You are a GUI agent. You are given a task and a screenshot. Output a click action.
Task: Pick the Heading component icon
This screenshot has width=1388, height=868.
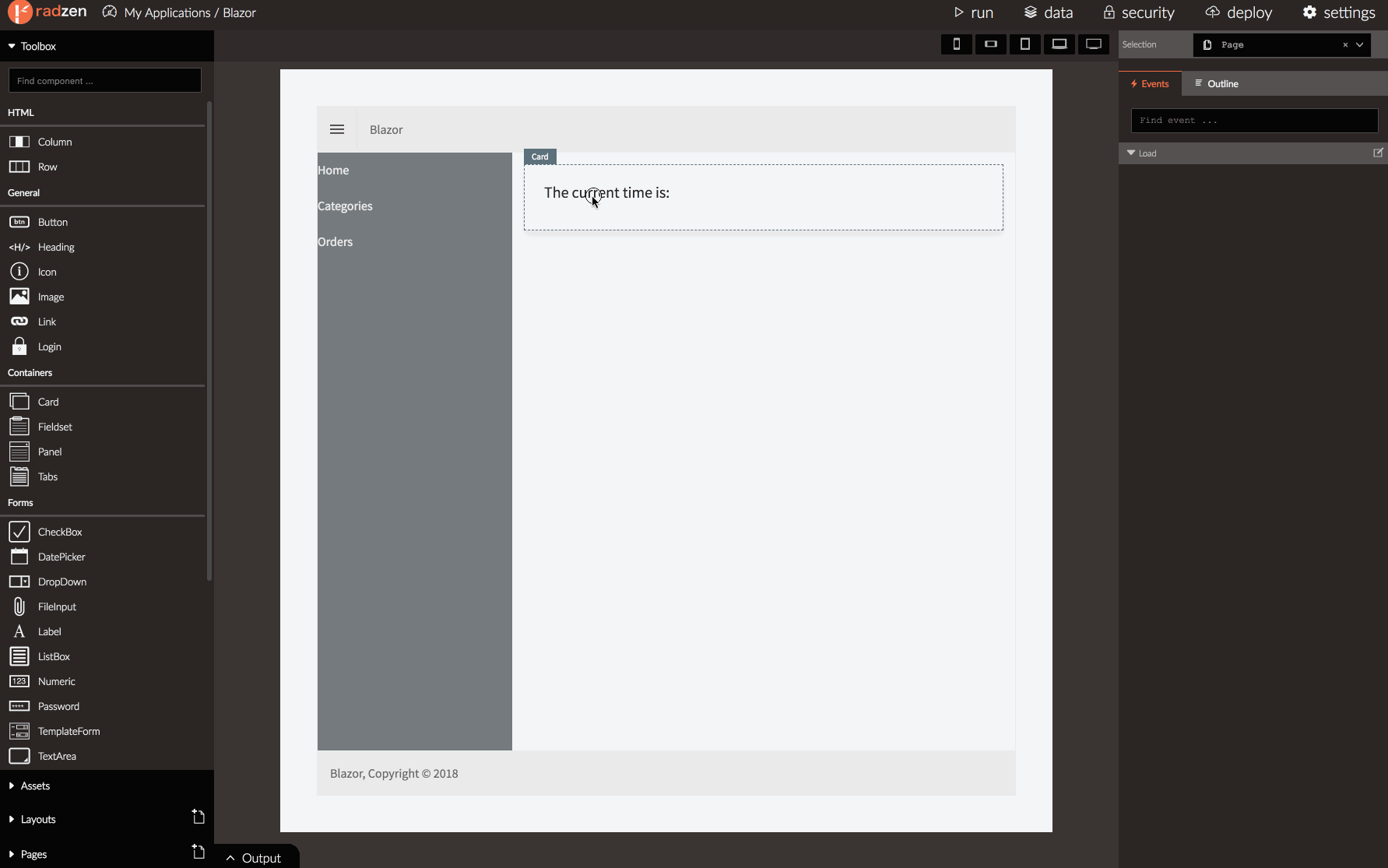(x=19, y=247)
